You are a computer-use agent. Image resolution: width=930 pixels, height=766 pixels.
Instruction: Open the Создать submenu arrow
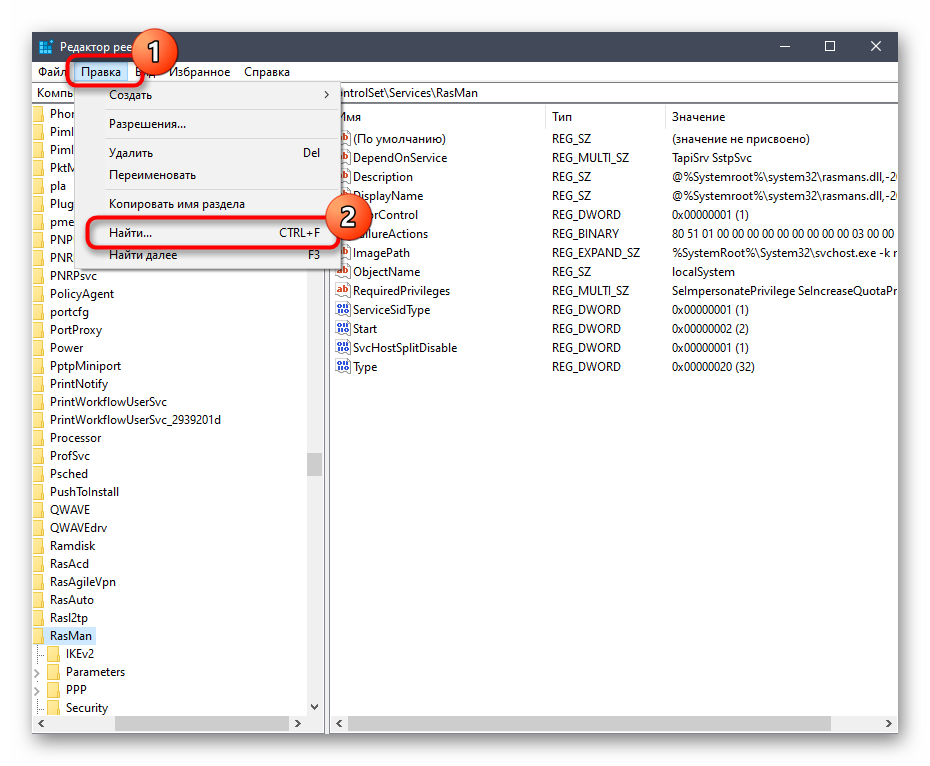325,95
